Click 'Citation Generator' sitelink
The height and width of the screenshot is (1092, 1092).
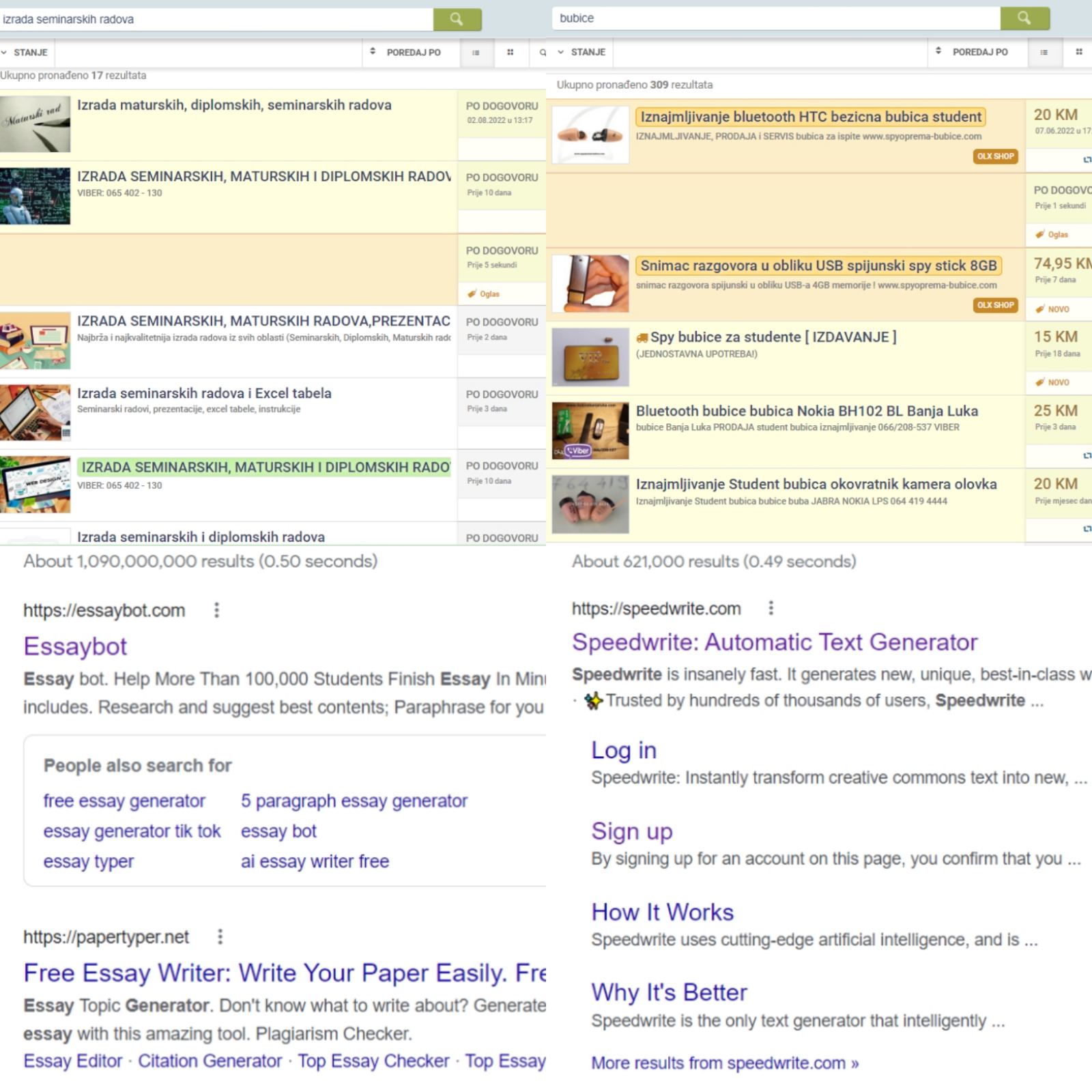pyautogui.click(x=210, y=1061)
